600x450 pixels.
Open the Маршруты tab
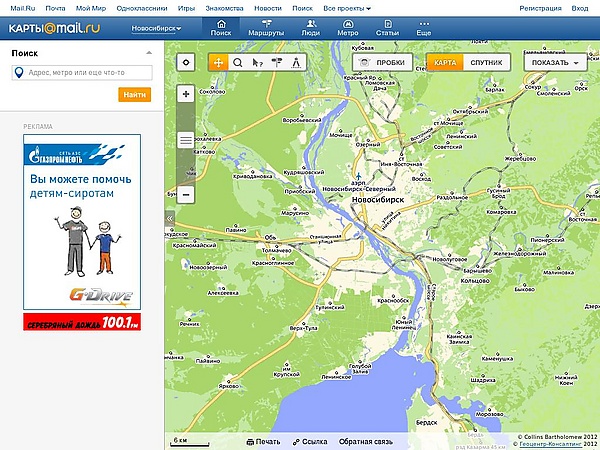click(x=267, y=28)
